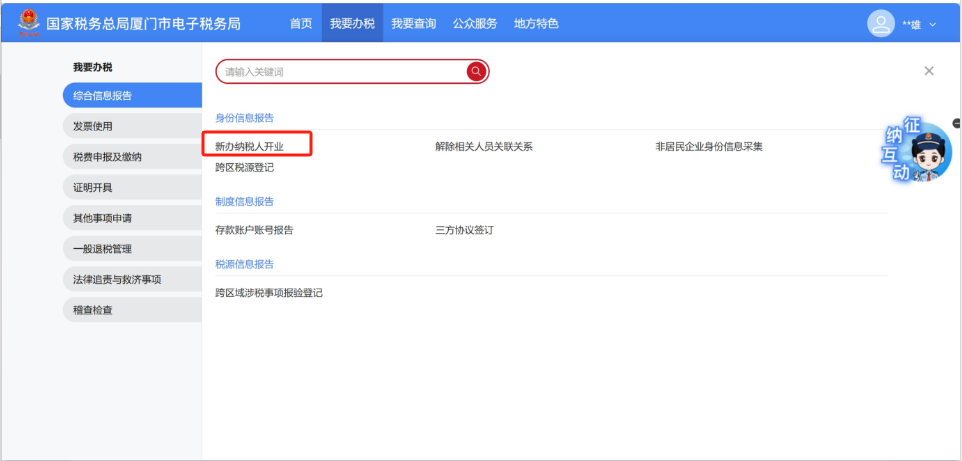Open 存款账户账号报告 link
Image resolution: width=962 pixels, height=461 pixels.
point(254,230)
